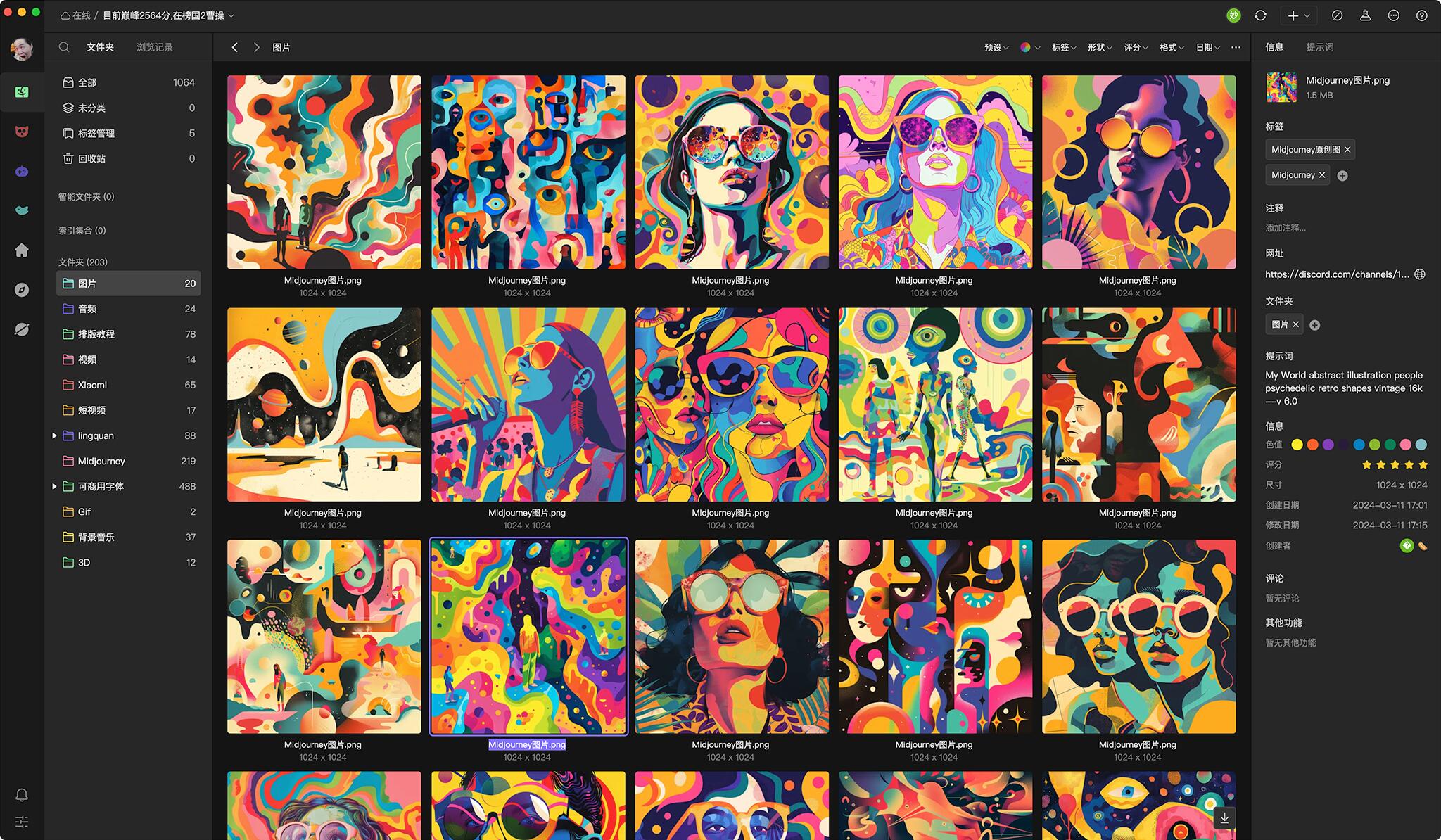Open the notifications bell icon

[22, 795]
